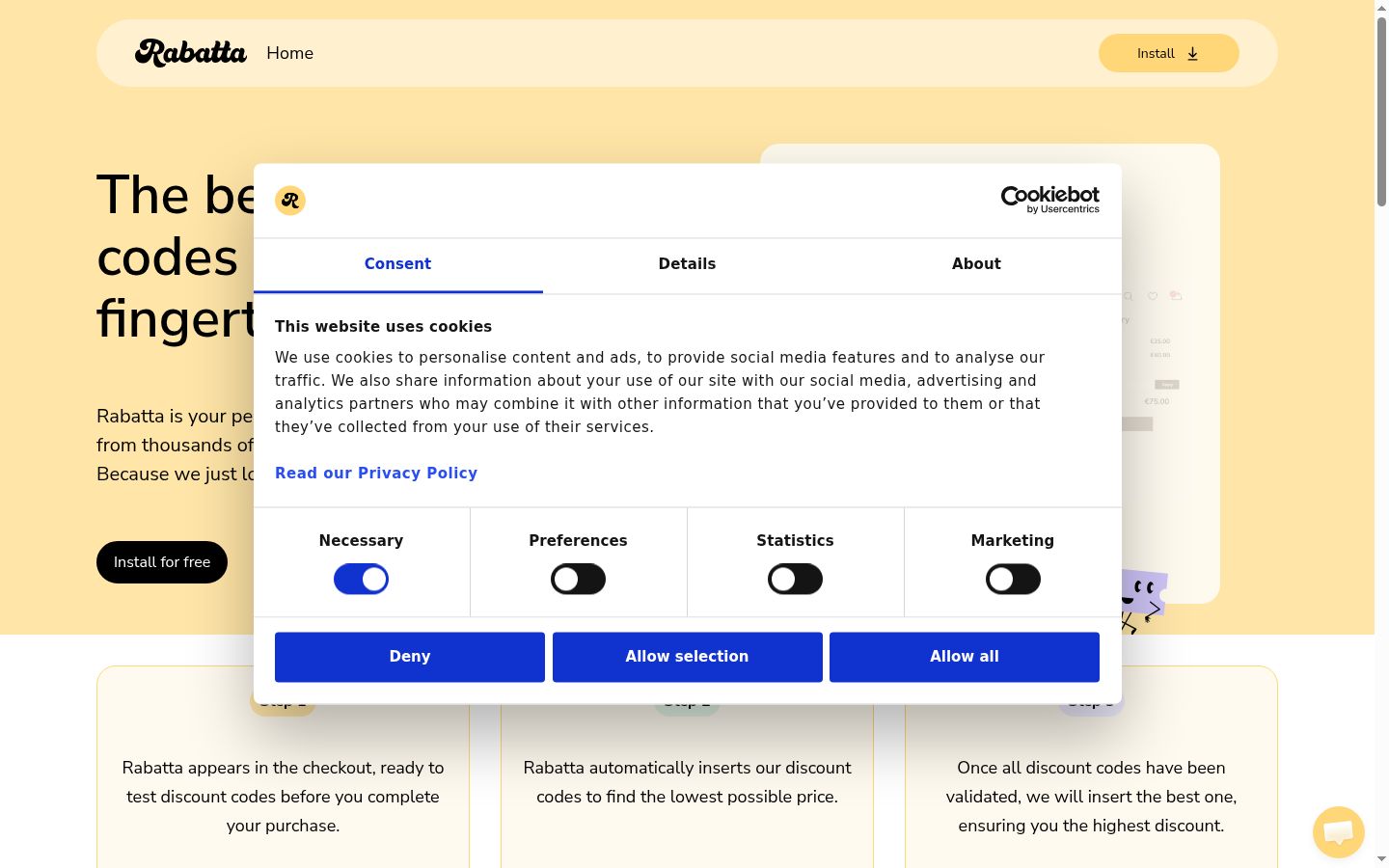Click the page vertical scrollbar thumb
The width and height of the screenshot is (1389, 868).
tap(1381, 111)
